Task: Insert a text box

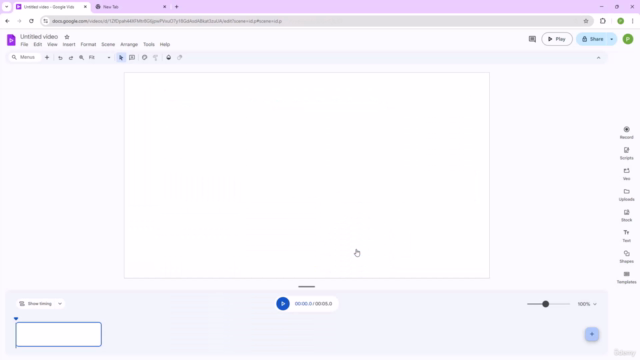Action: point(132,58)
